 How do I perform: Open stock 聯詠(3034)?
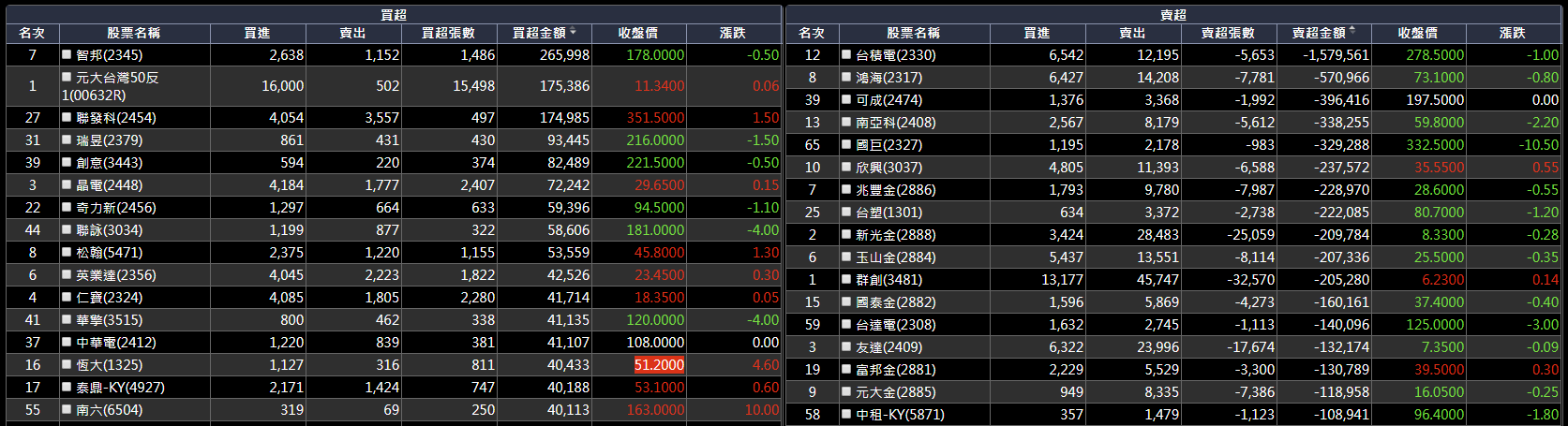coord(109,229)
